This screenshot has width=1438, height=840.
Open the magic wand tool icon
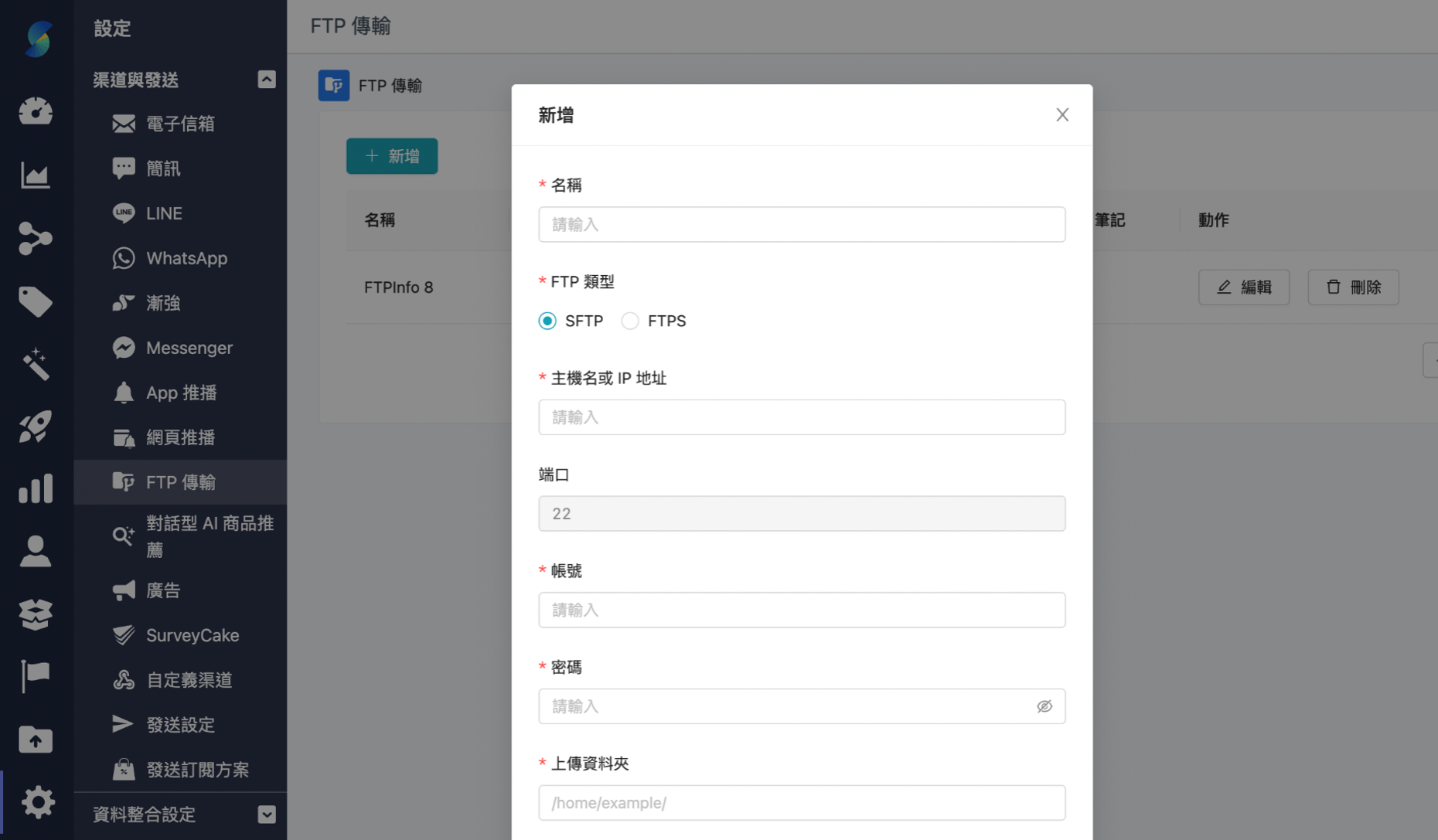coord(36,364)
